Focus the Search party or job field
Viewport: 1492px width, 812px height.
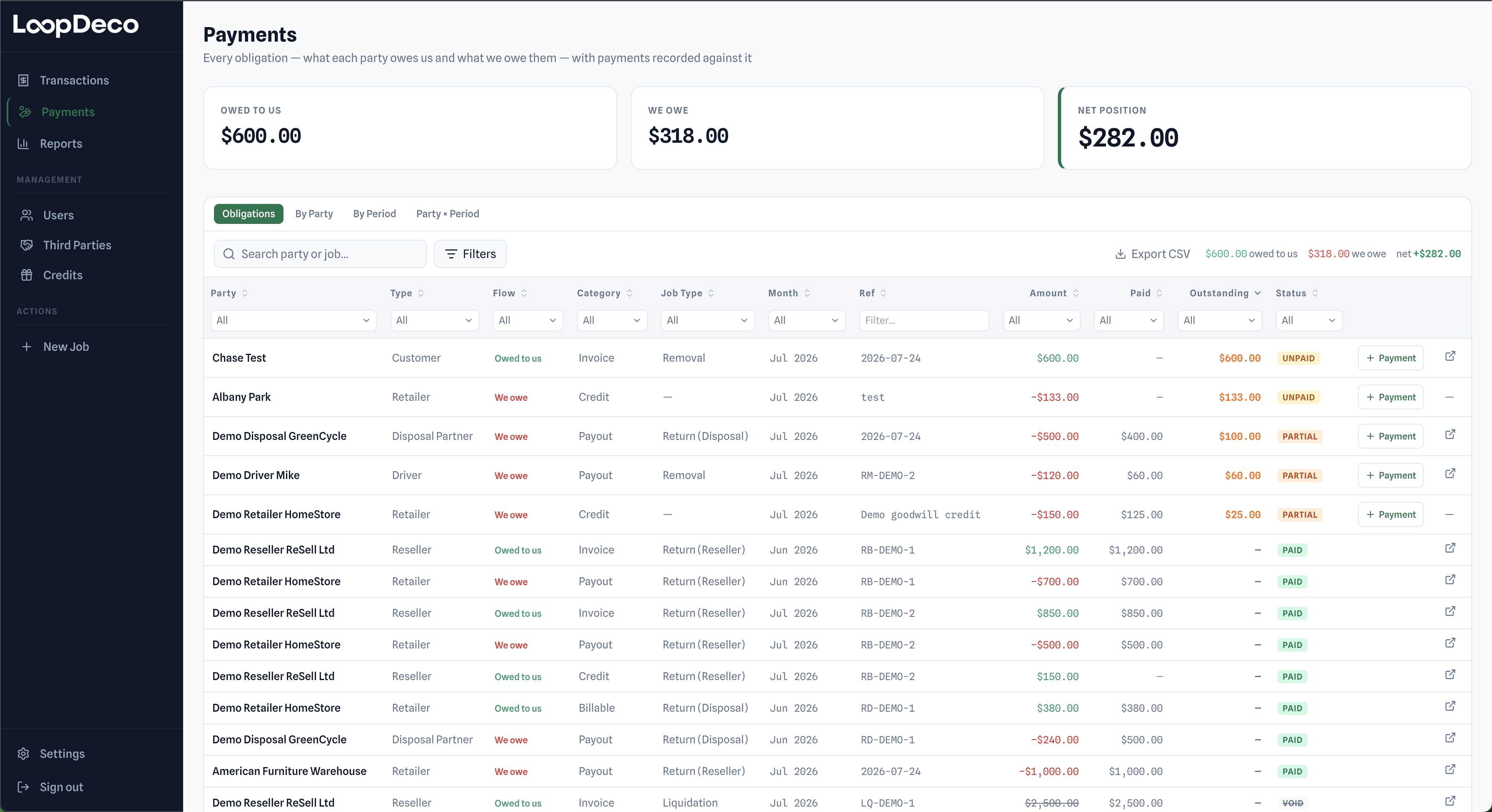(320, 254)
